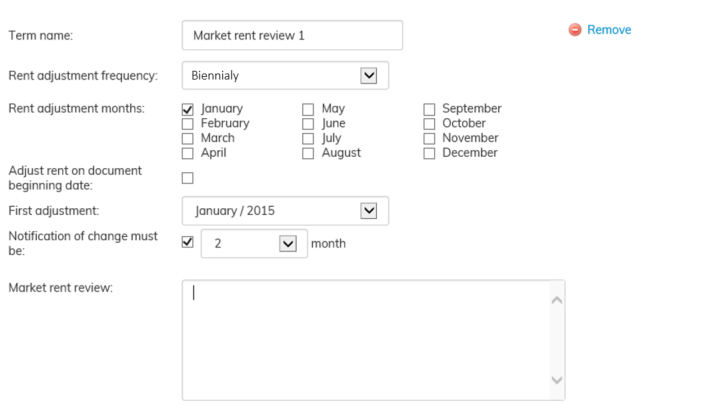Select the October month checkbox
Screen dimensions: 701x408
(x=429, y=124)
